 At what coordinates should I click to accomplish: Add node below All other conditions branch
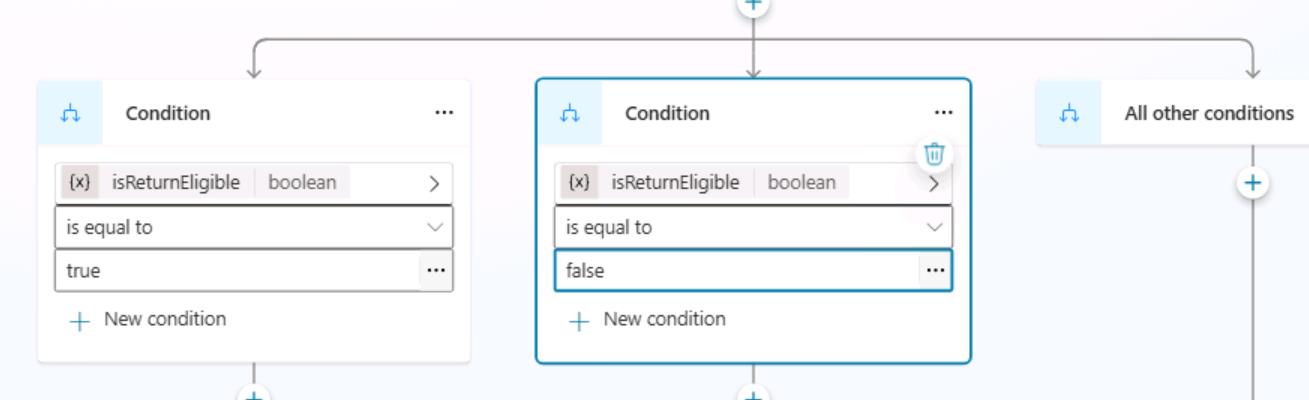tap(1253, 184)
